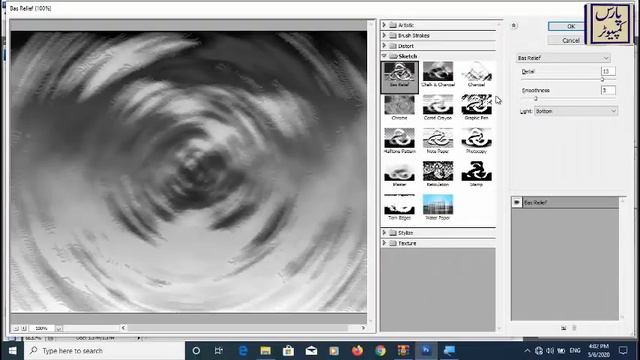Zoom in preview with plus button

pyautogui.click(x=24, y=328)
